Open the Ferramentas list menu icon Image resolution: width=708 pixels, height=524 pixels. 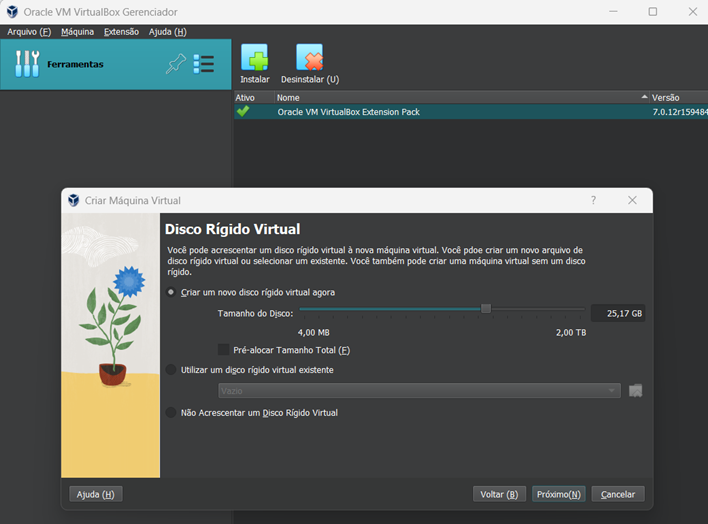click(x=204, y=64)
